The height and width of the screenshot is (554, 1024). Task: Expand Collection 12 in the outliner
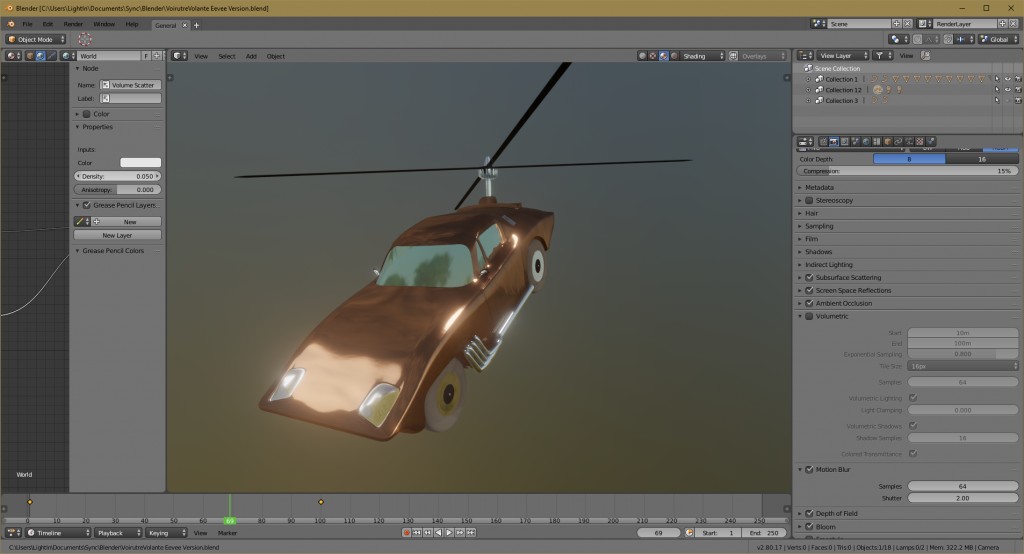tap(809, 90)
